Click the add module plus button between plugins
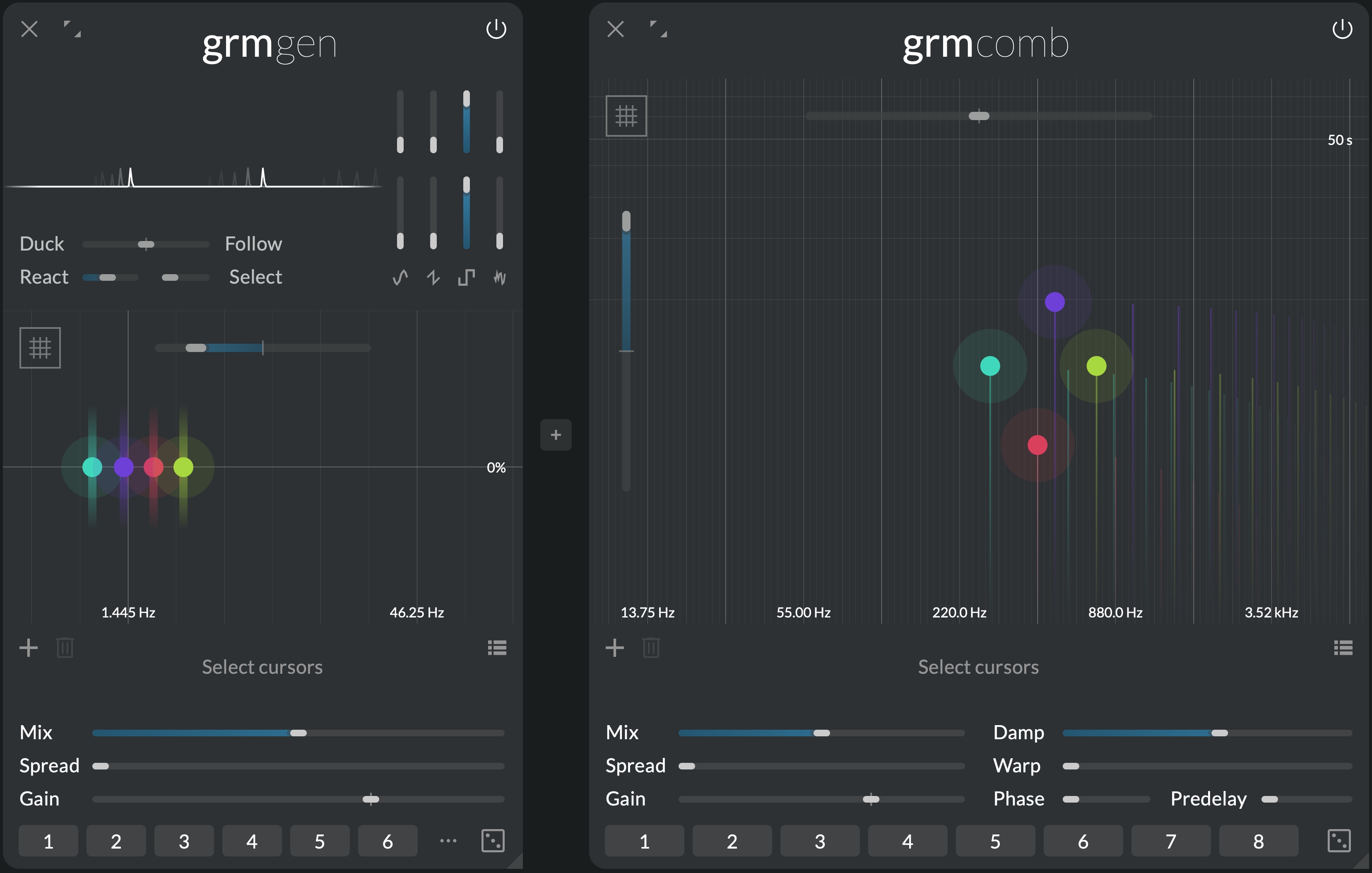This screenshot has height=873, width=1372. pyautogui.click(x=556, y=435)
